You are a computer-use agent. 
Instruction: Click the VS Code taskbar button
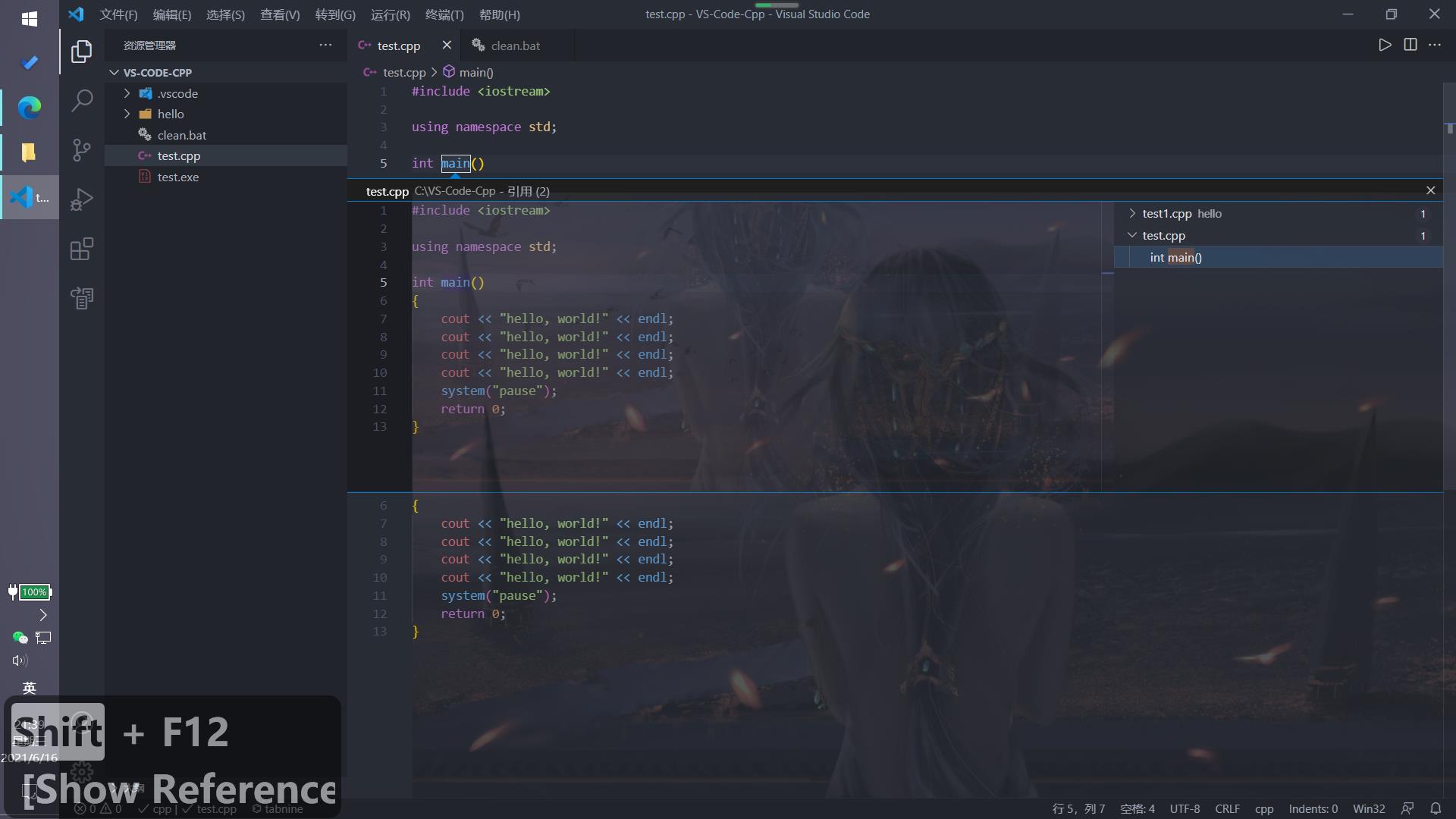tap(30, 197)
